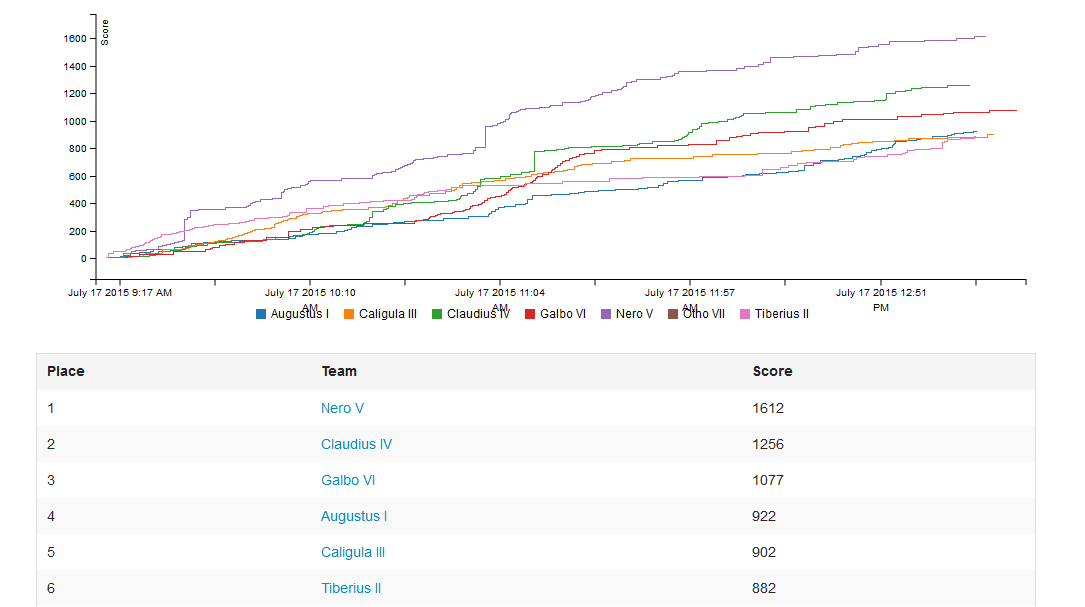
Task: Open the Galbo VI team link
Action: (348, 480)
